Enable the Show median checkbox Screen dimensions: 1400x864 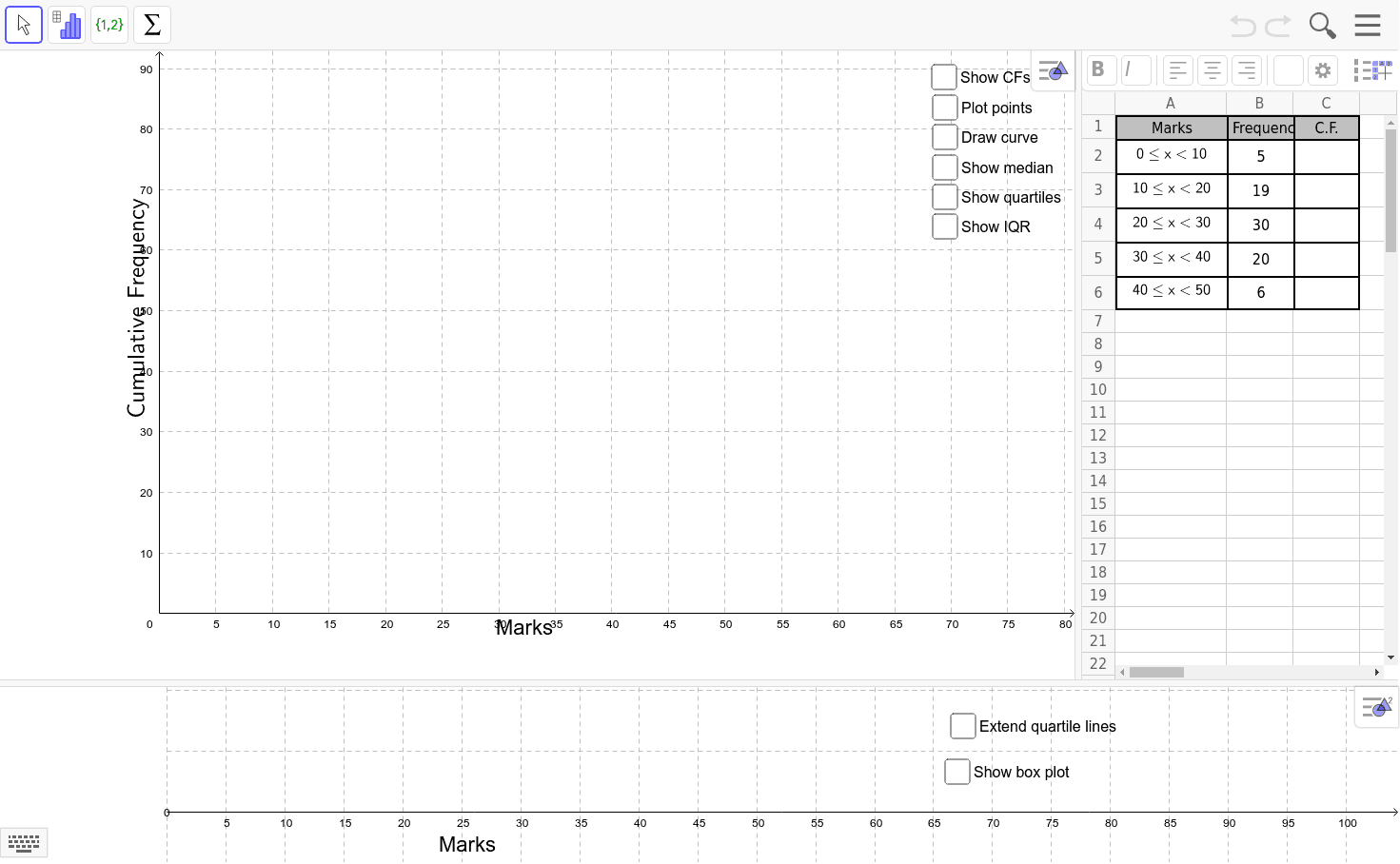945,167
